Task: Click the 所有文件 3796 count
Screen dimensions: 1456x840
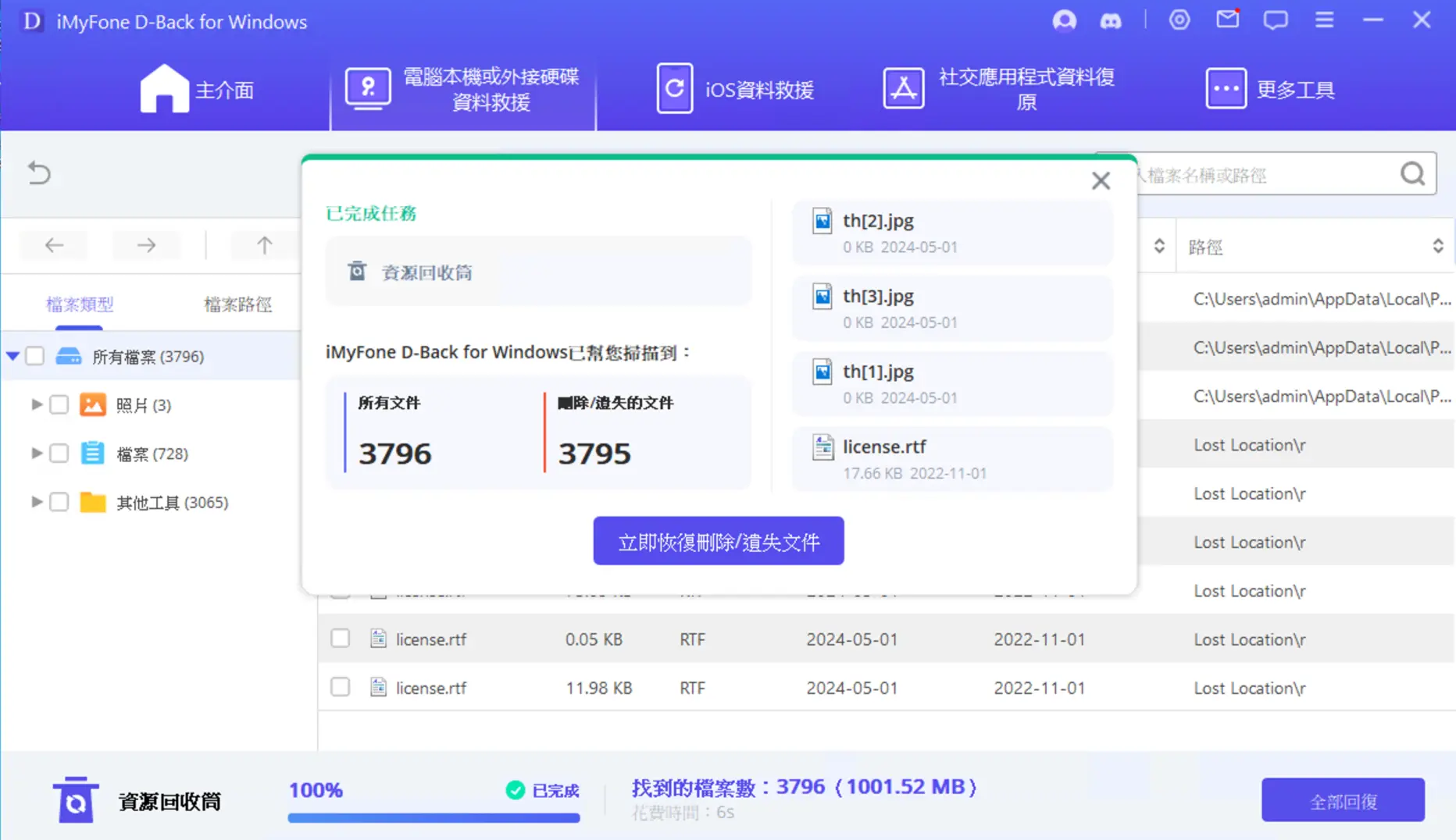Action: coord(394,453)
